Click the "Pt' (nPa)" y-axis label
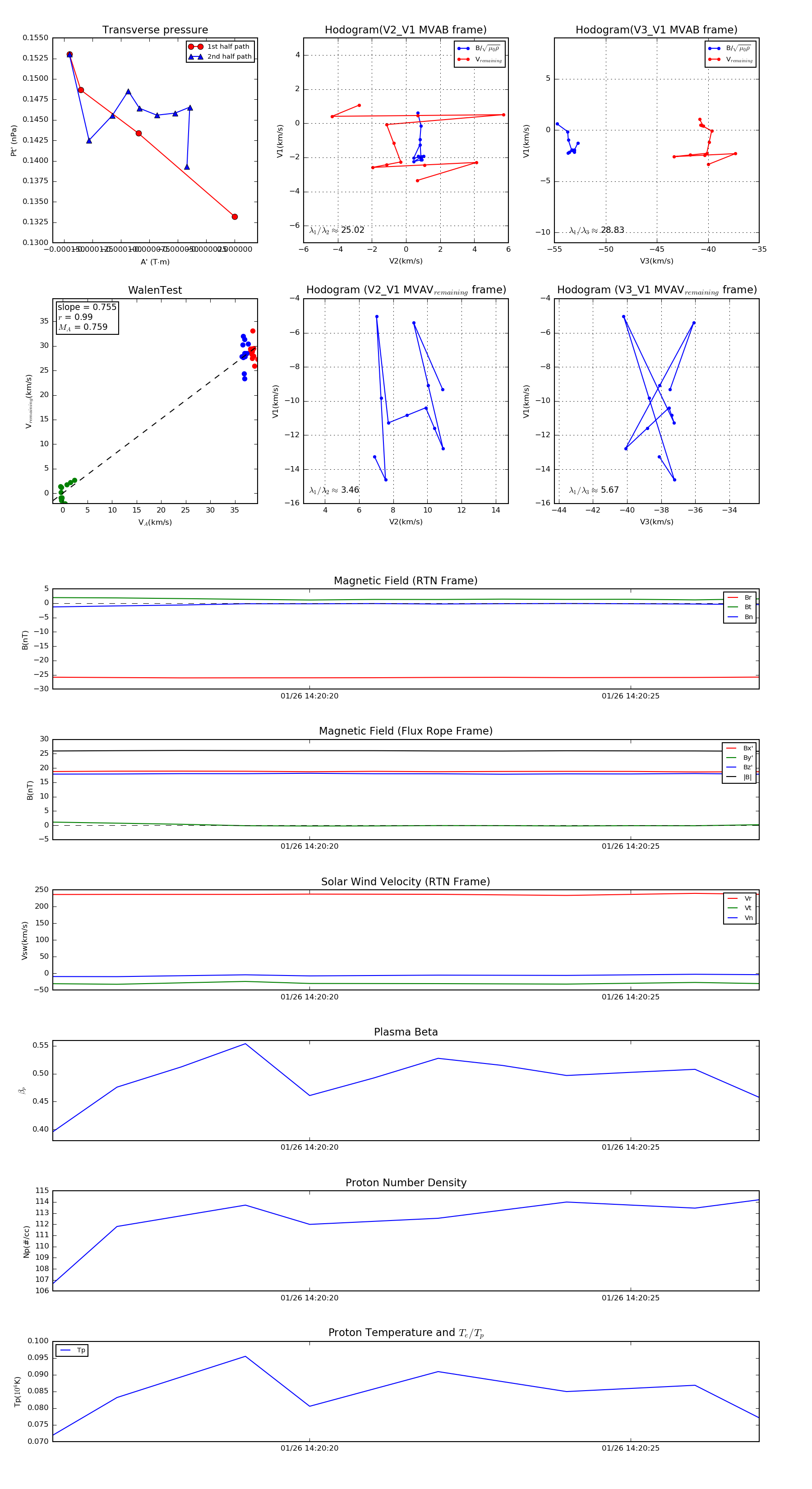This screenshot has height=1489, width=812. pos(13,140)
